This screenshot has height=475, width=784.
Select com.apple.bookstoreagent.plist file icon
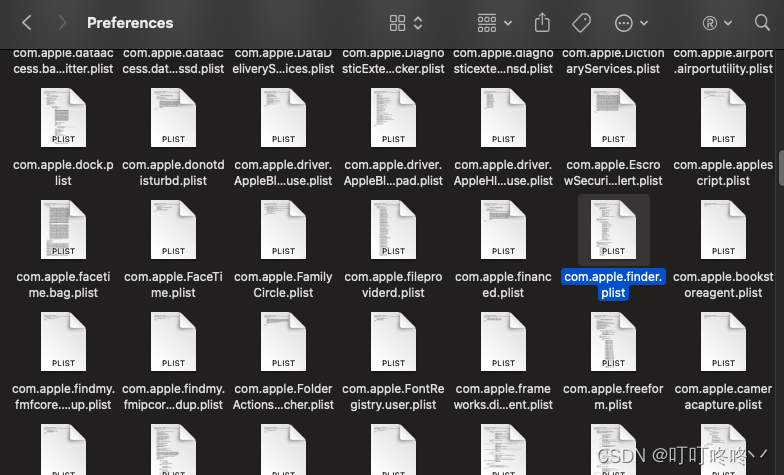pos(723,230)
